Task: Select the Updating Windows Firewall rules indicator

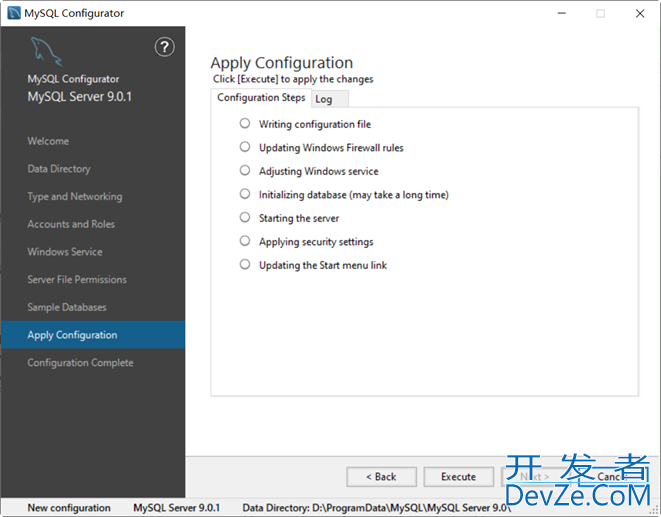Action: 245,147
